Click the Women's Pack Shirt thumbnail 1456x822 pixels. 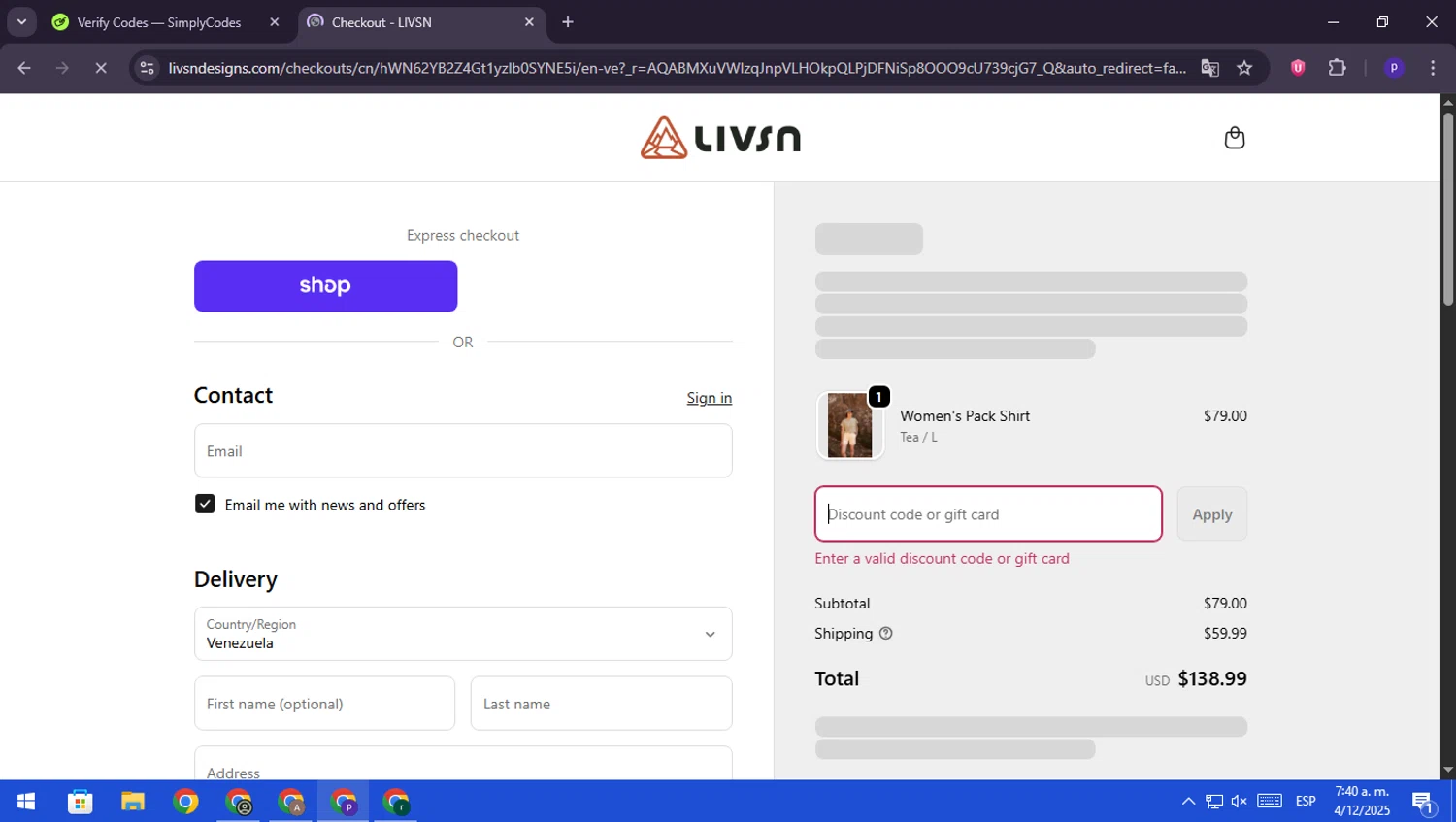[849, 426]
